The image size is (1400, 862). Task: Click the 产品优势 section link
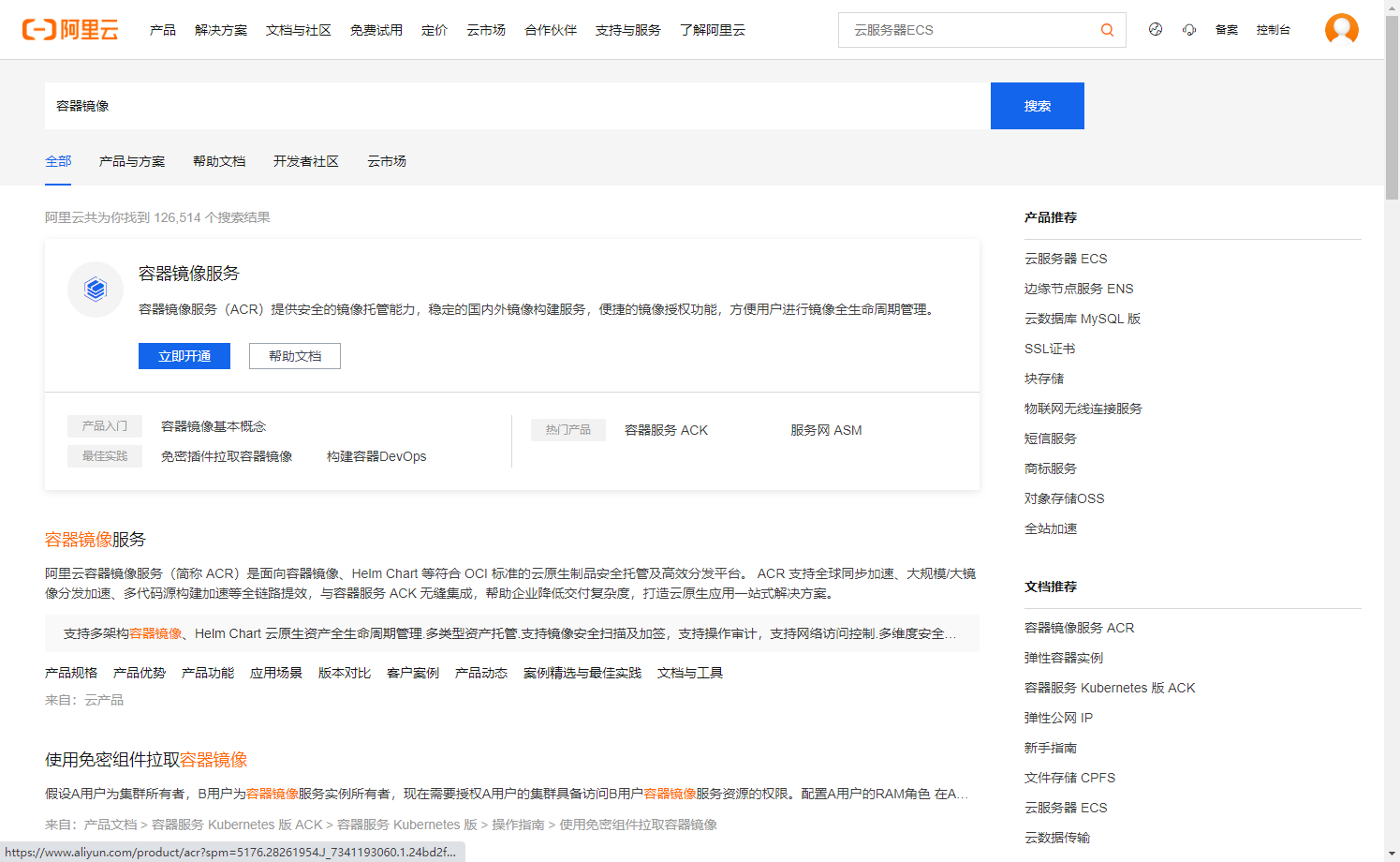(139, 672)
